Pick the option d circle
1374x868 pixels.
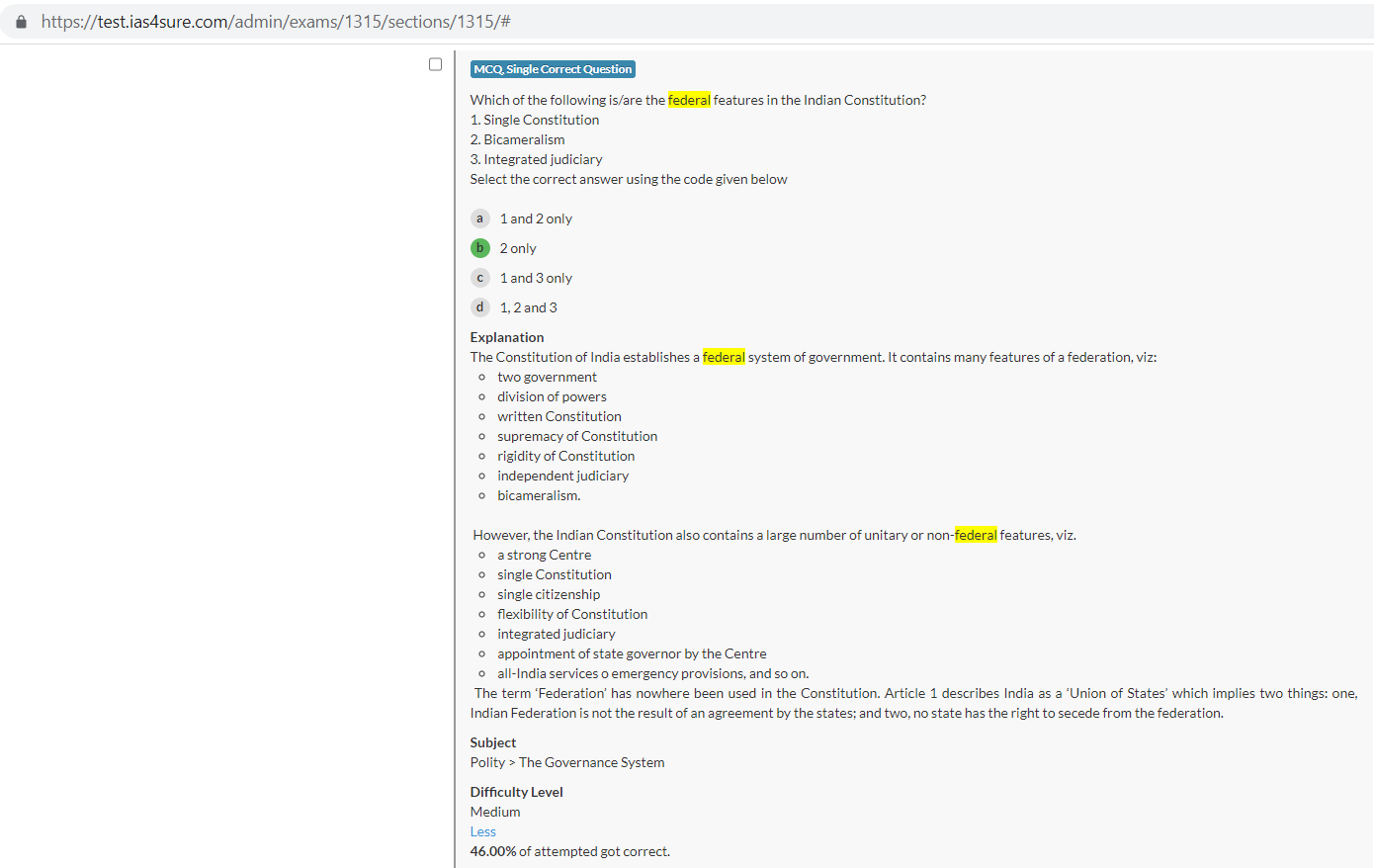[x=480, y=307]
